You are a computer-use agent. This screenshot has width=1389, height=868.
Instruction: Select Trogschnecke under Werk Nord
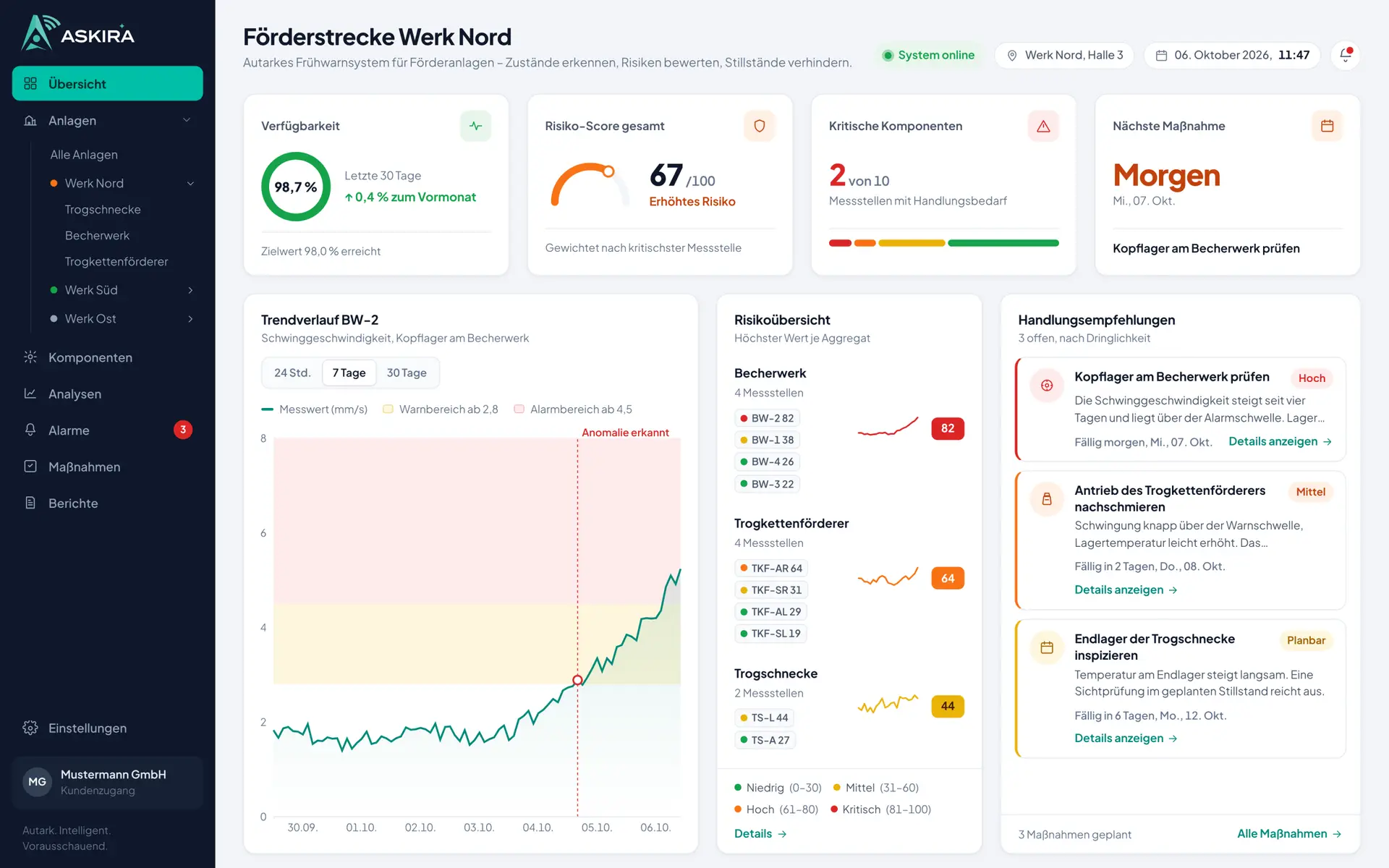click(103, 209)
